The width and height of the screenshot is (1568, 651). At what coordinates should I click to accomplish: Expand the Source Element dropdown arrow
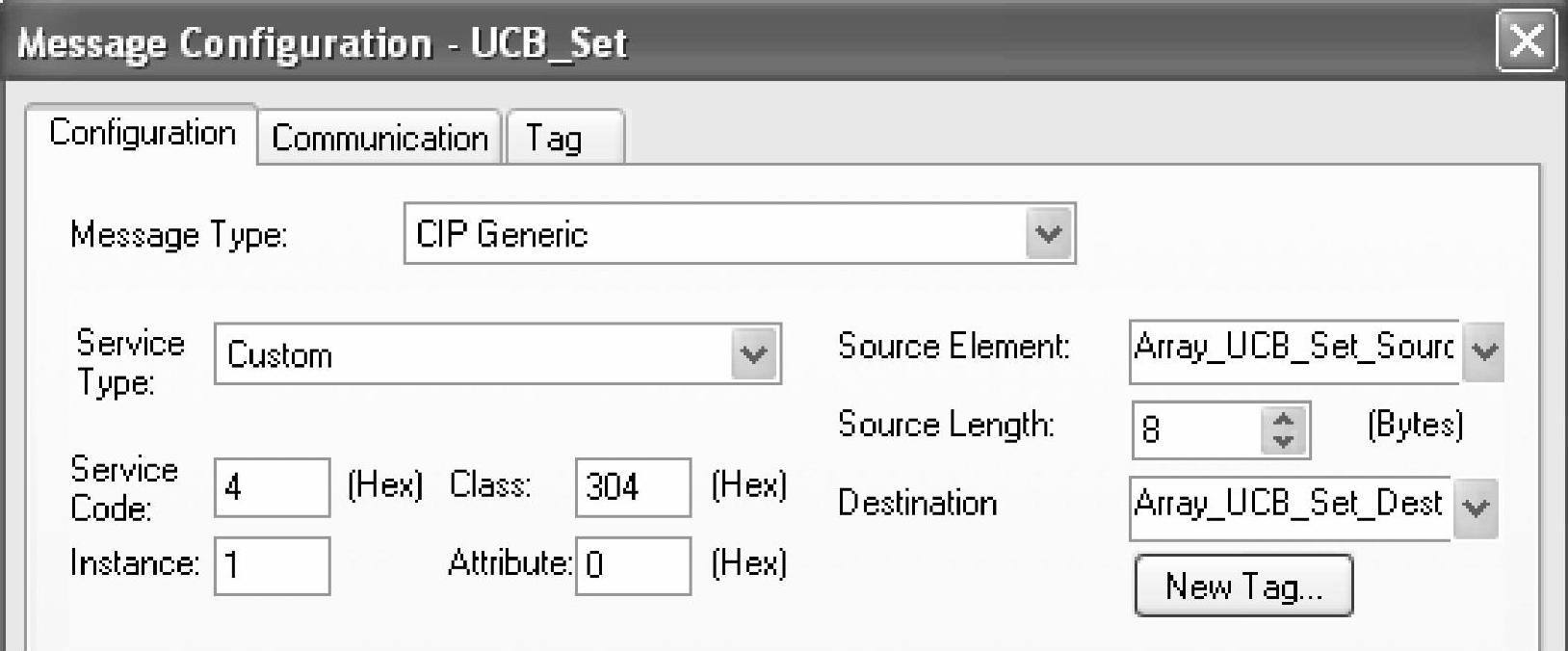[x=1483, y=351]
